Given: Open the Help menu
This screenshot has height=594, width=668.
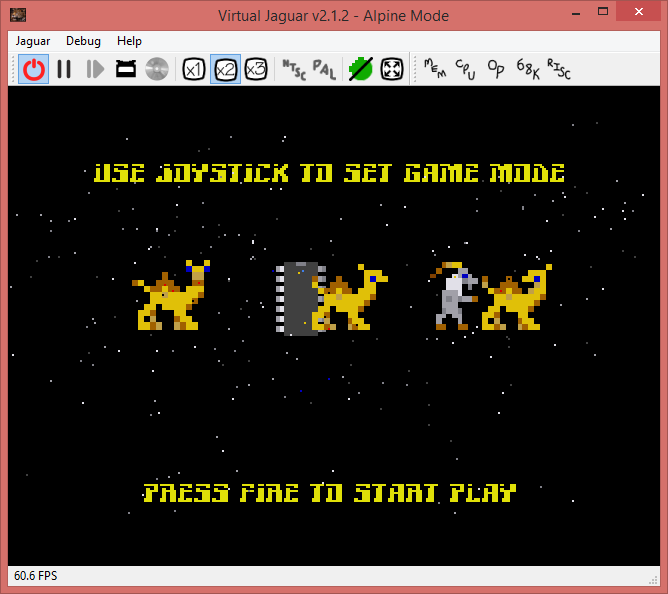Looking at the screenshot, I should click(x=129, y=41).
